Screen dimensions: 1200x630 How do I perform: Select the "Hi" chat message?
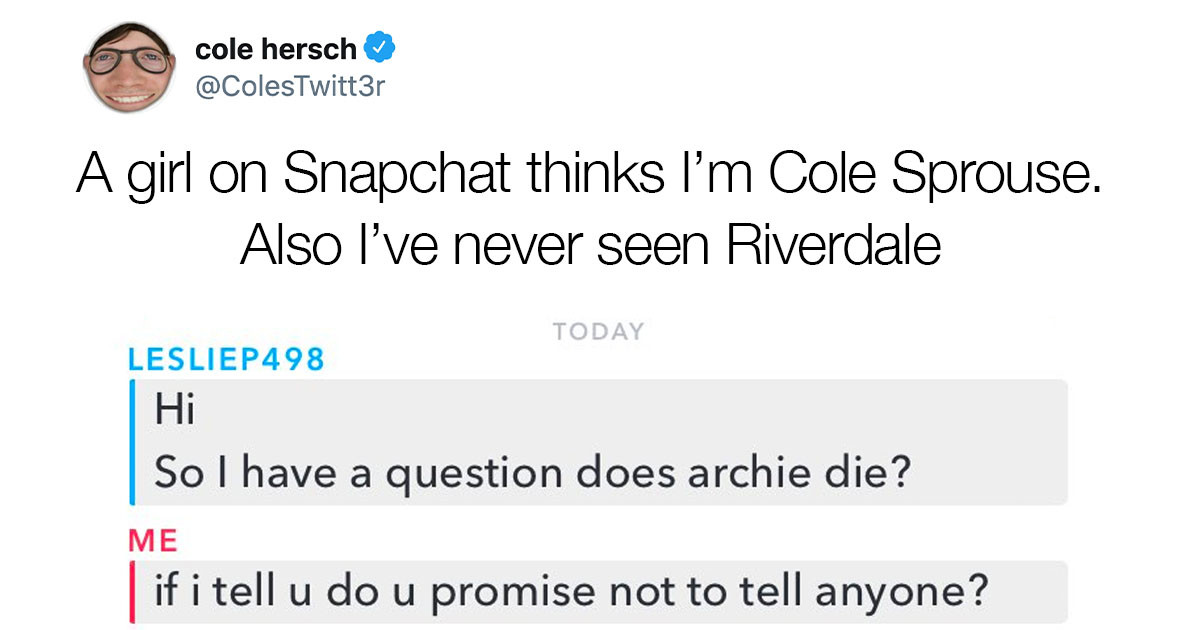(170, 410)
